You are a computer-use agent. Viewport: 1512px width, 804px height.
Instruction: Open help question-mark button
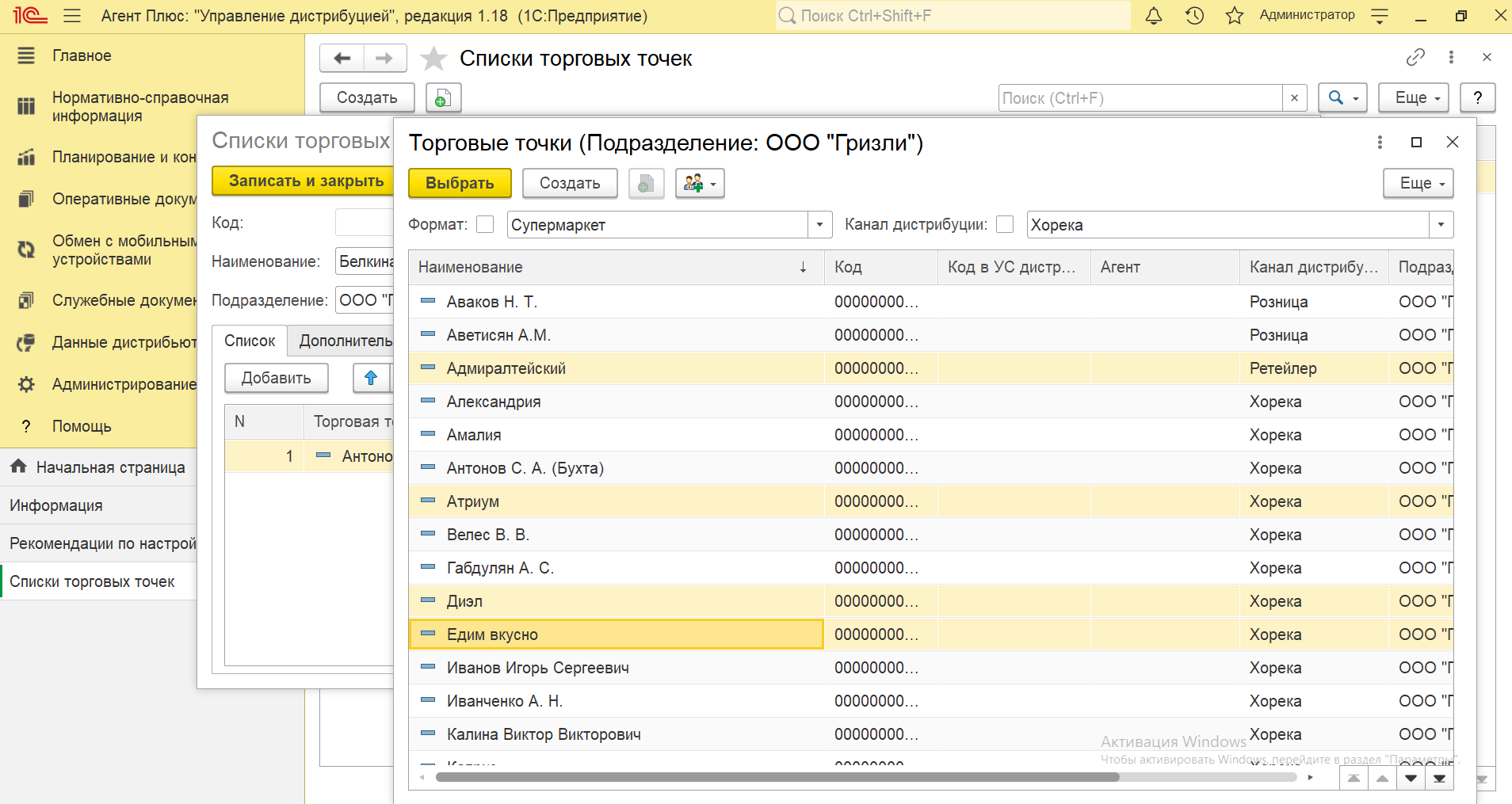pyautogui.click(x=1477, y=97)
